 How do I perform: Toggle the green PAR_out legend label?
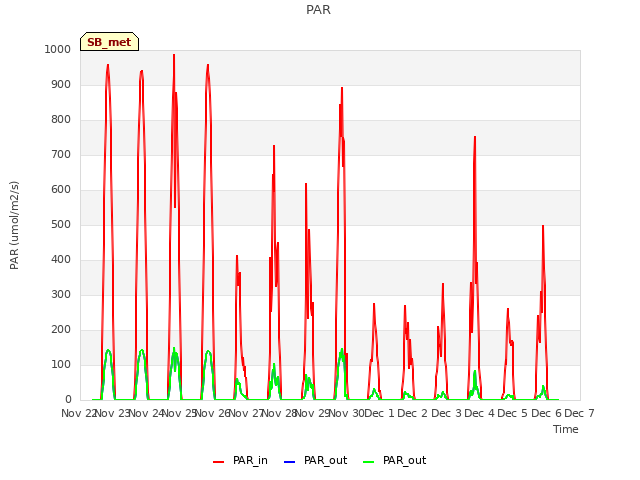404,460
